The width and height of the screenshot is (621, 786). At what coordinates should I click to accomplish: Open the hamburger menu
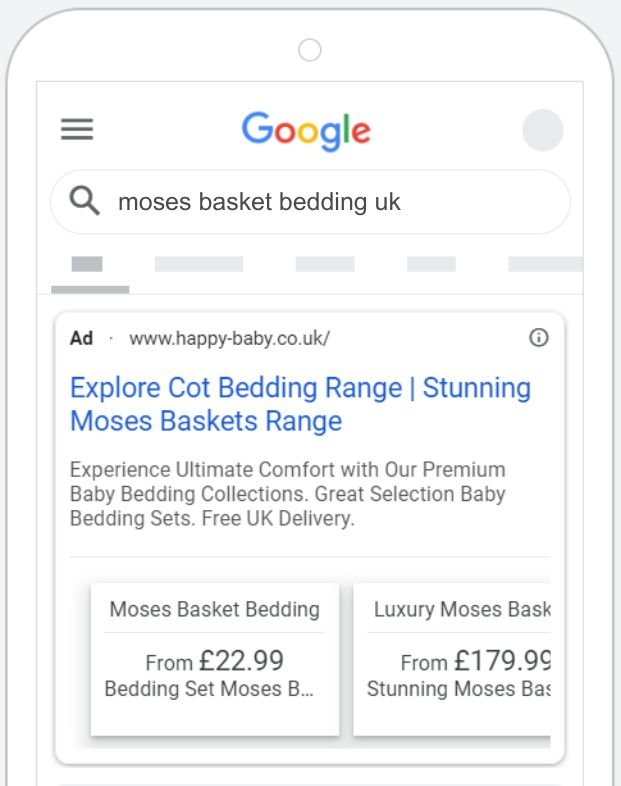[x=77, y=130]
